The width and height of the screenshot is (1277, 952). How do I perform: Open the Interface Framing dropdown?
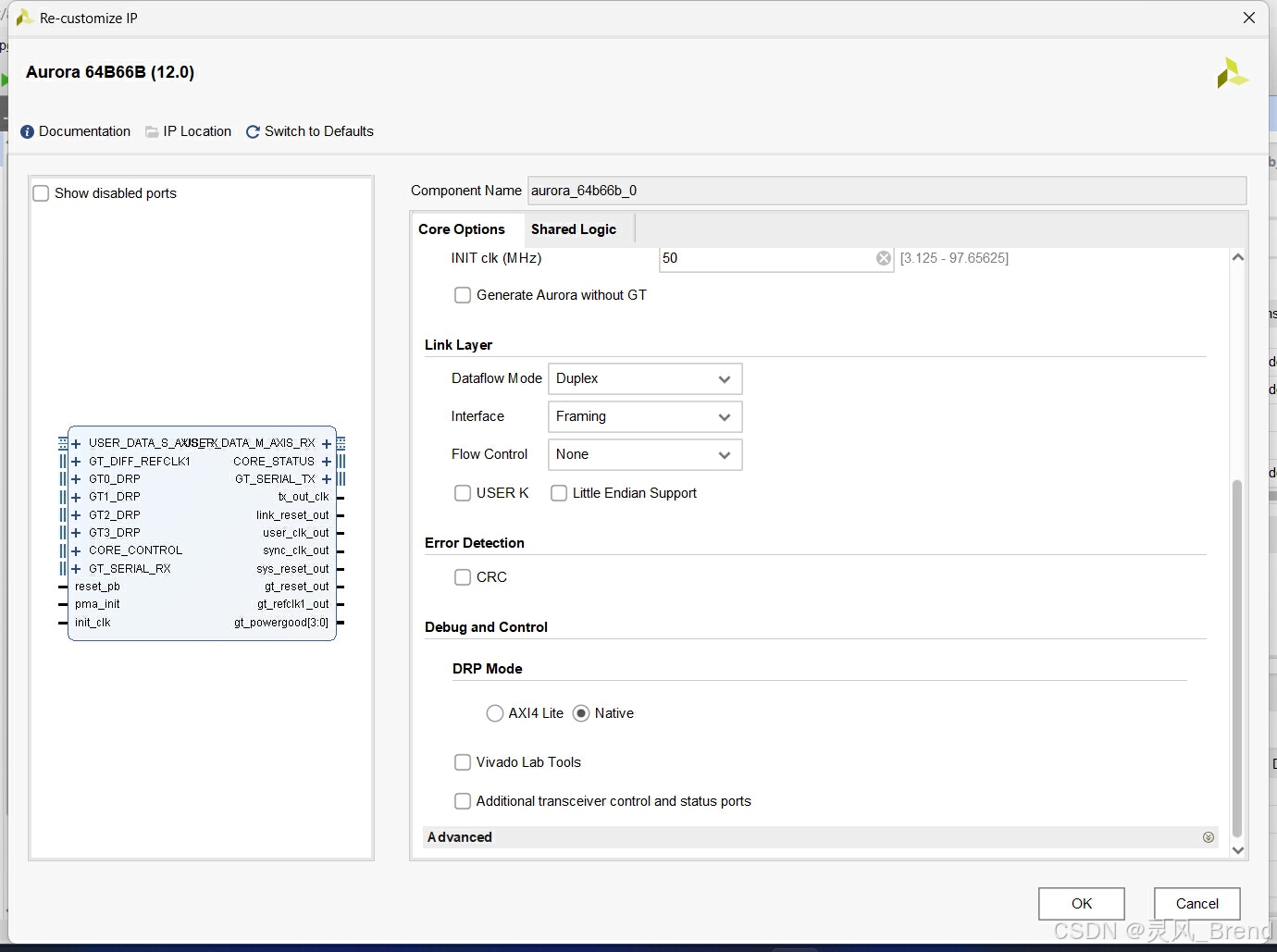click(645, 417)
